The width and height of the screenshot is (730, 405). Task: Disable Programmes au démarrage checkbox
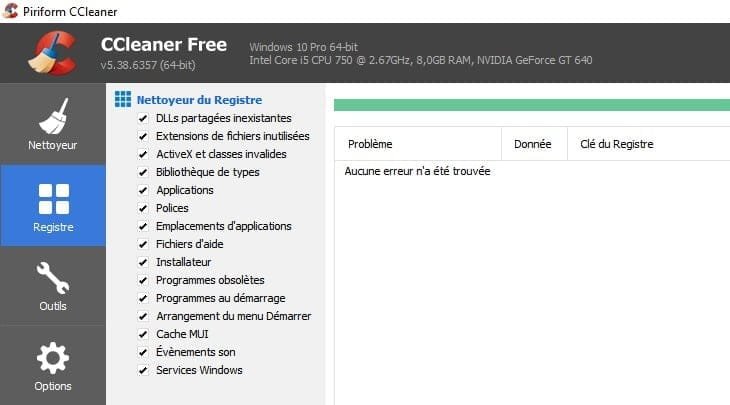pyautogui.click(x=143, y=298)
